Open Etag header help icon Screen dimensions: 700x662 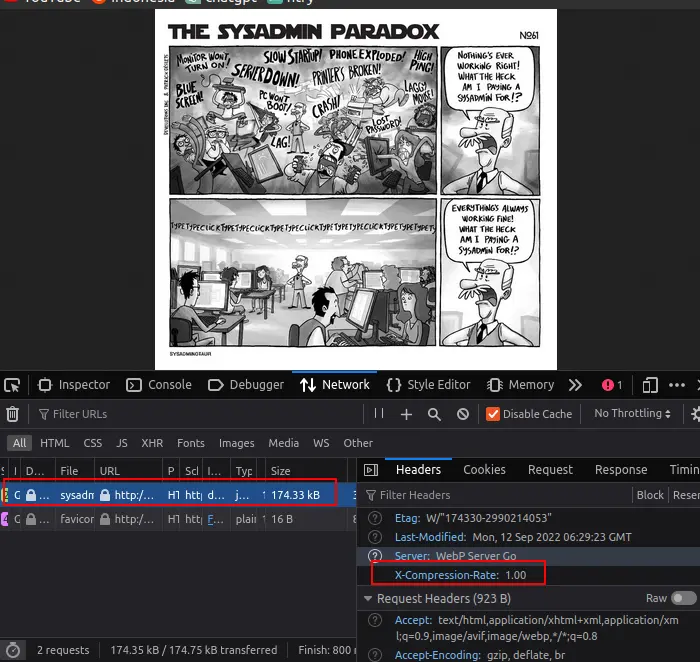375,518
